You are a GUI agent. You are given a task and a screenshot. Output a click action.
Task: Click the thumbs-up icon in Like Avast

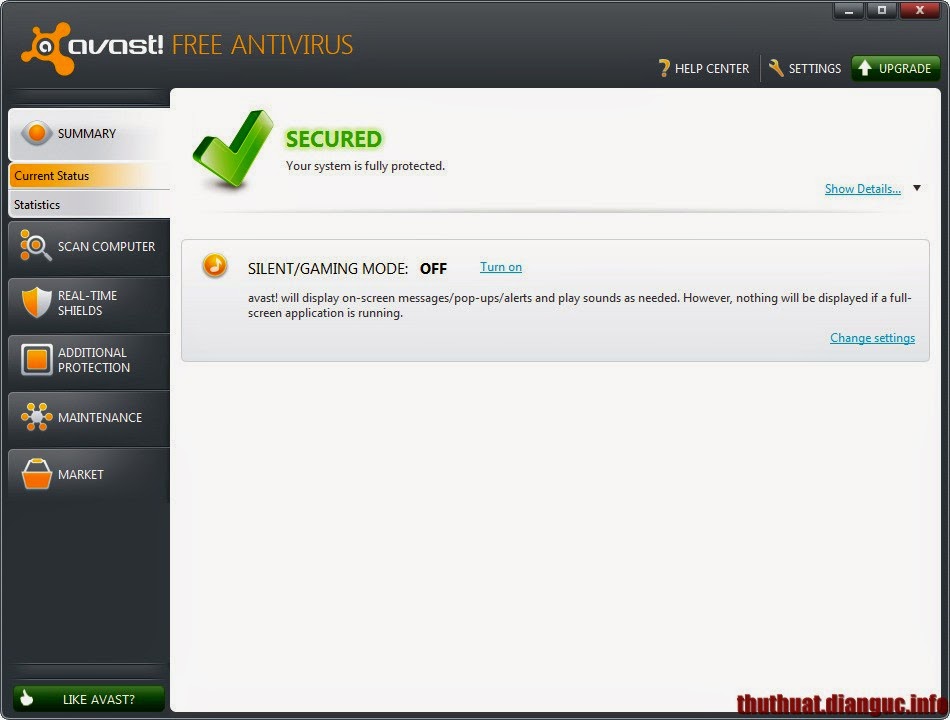coord(27,698)
